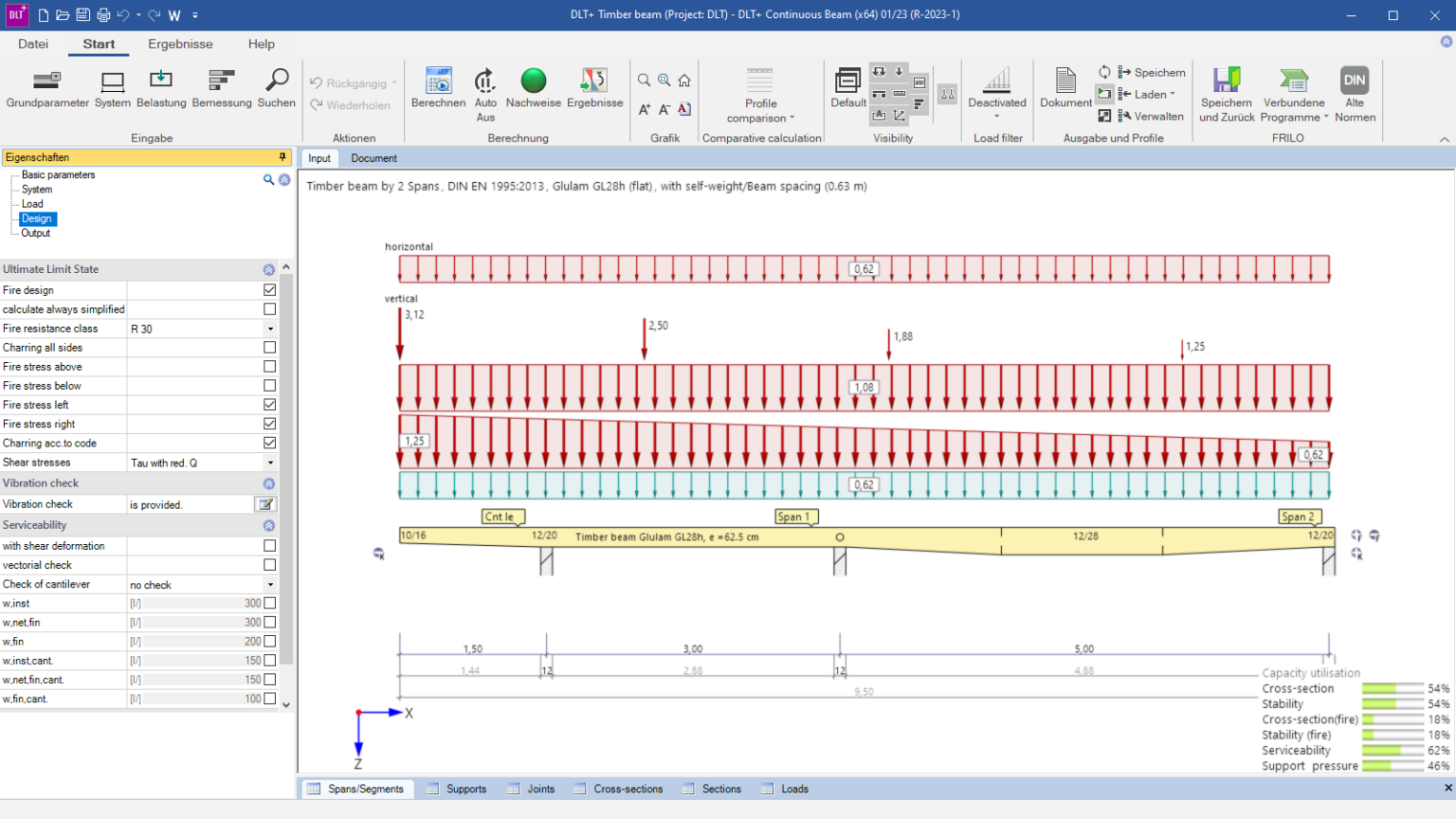Open the Ergebnisse results ribbon icon
This screenshot has height=819, width=1456.
click(x=594, y=82)
